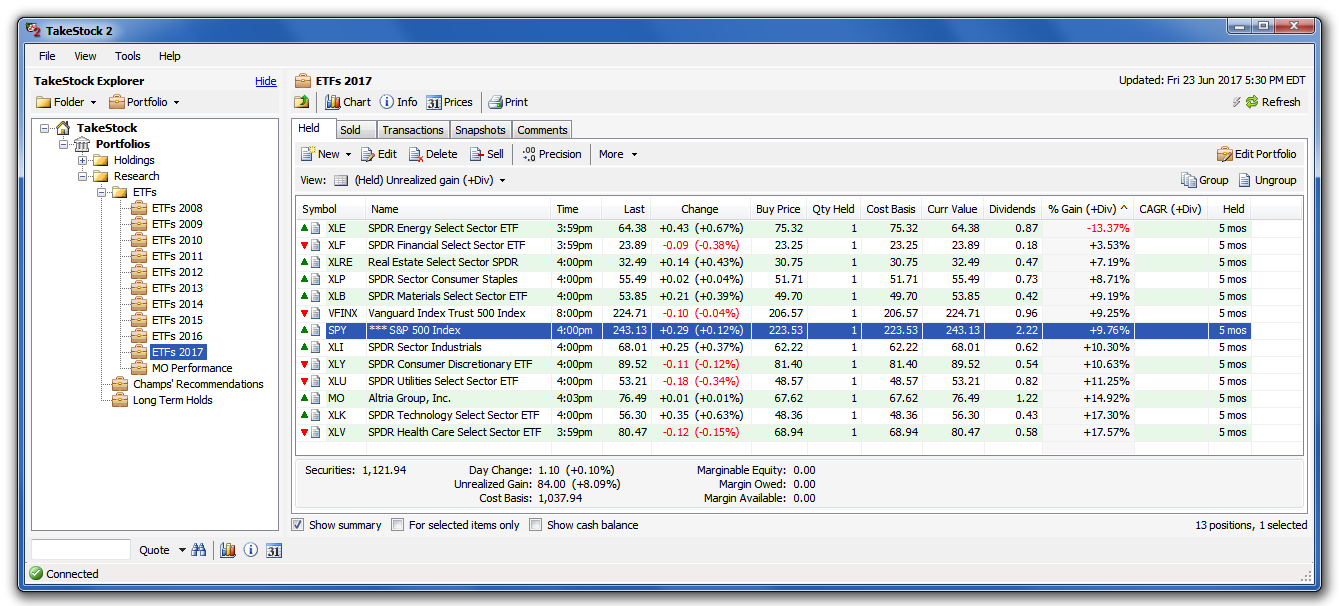Click the calendar icon in the quote bar
Screen dimensions: 1339x606
point(274,550)
